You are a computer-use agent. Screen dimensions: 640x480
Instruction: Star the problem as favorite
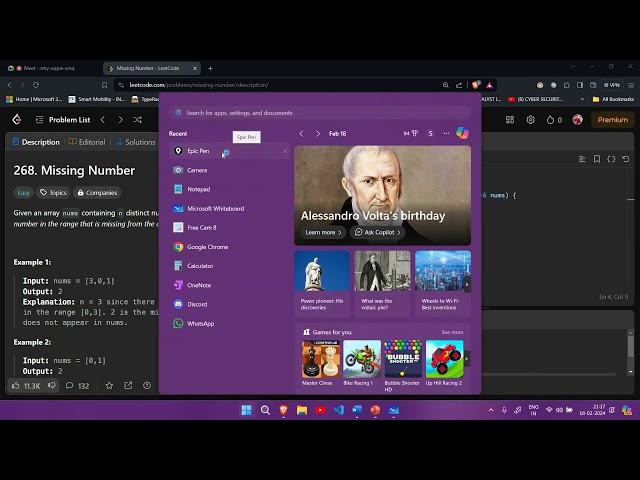click(x=109, y=386)
